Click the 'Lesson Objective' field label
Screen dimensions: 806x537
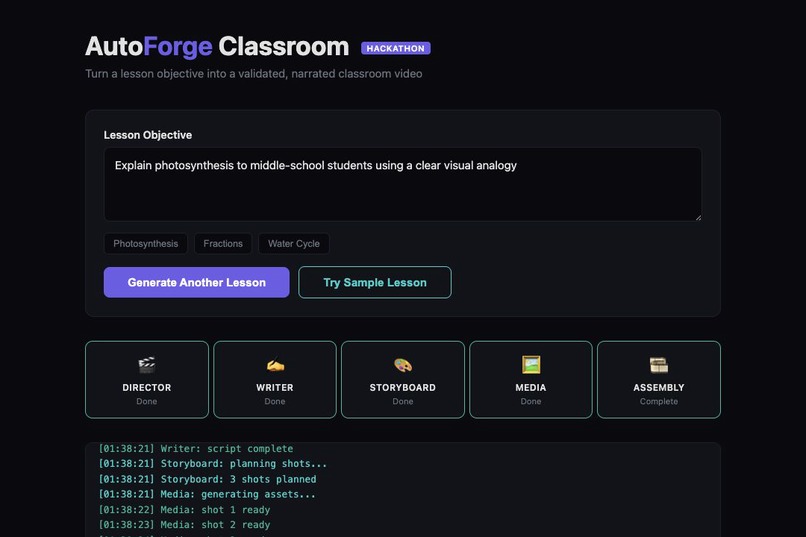(148, 135)
